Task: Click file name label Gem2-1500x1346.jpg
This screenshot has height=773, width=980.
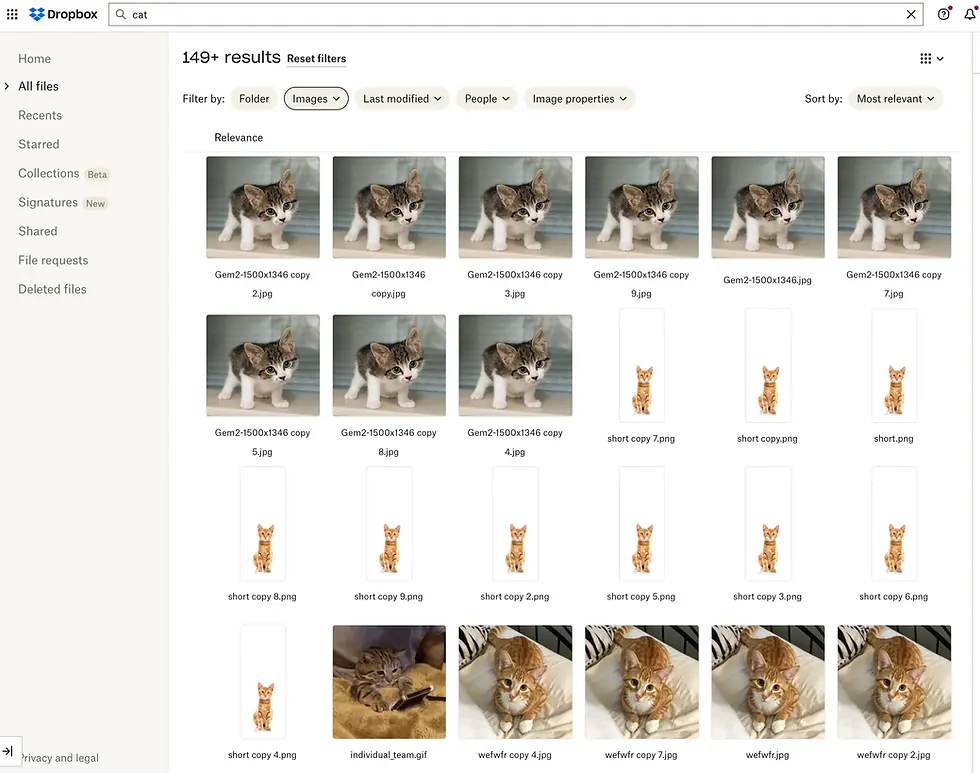Action: [767, 280]
